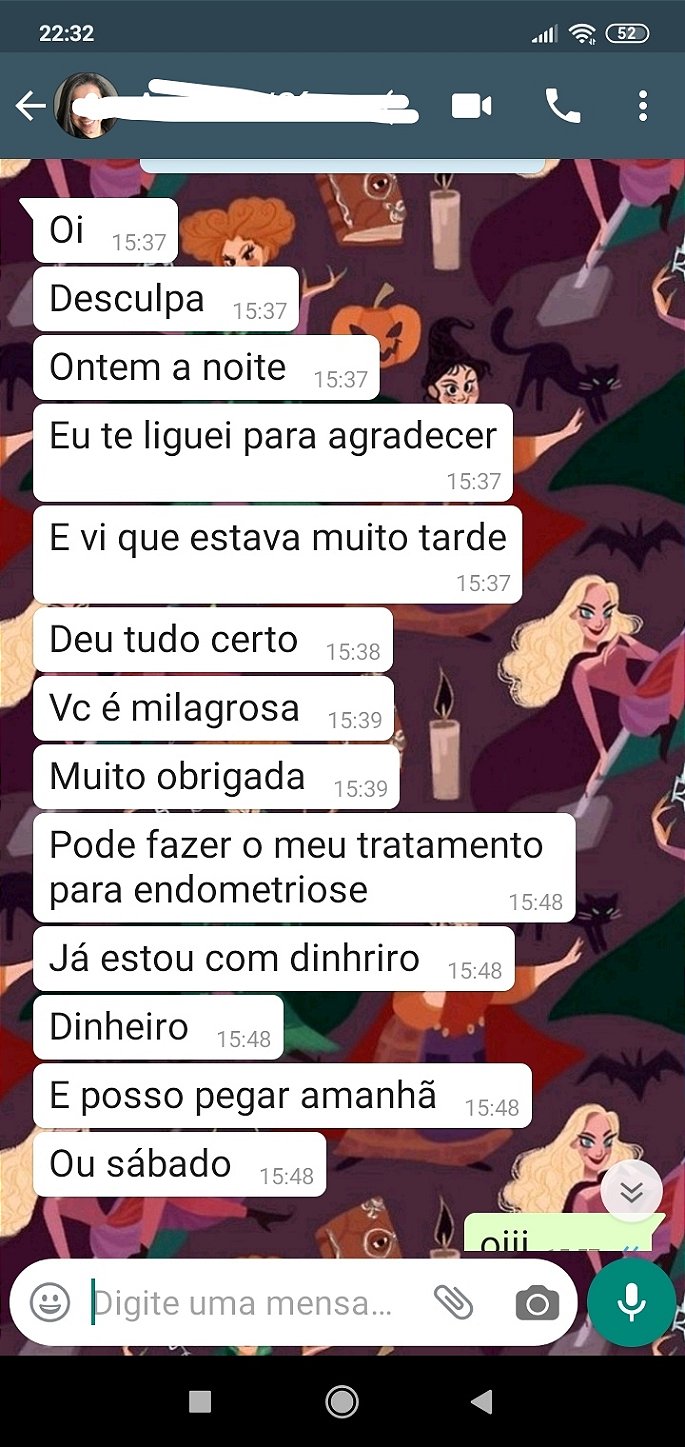This screenshot has width=685, height=1447.
Task: Open the emoji picker
Action: [x=50, y=1302]
